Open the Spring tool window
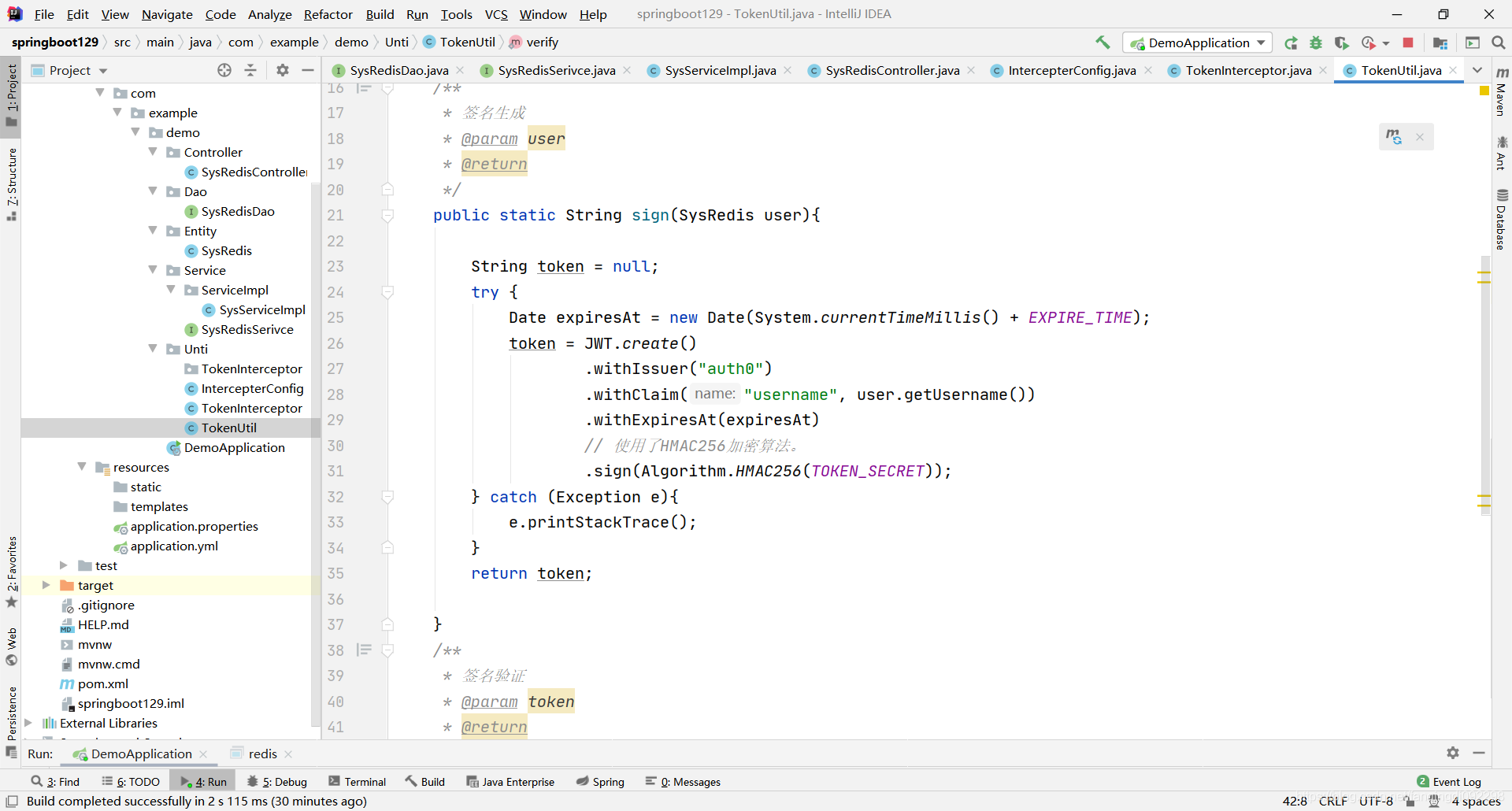 click(x=600, y=781)
